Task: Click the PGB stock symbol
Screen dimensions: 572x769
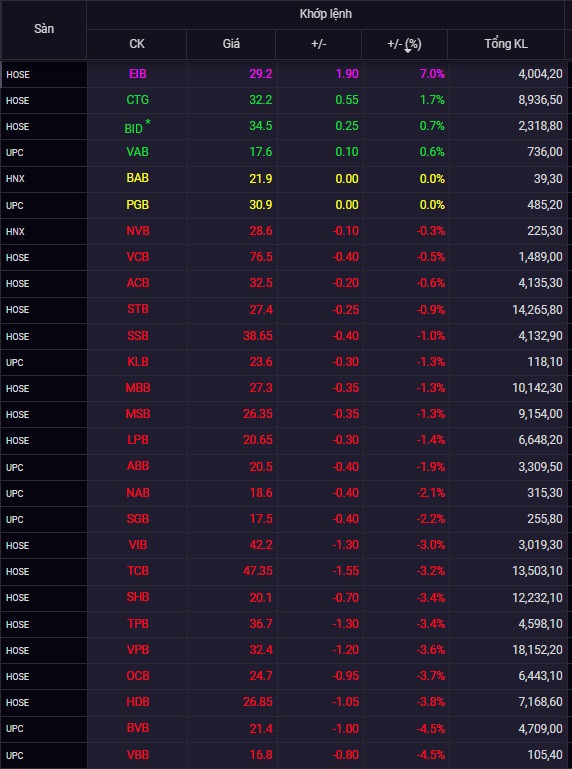Action: 137,205
